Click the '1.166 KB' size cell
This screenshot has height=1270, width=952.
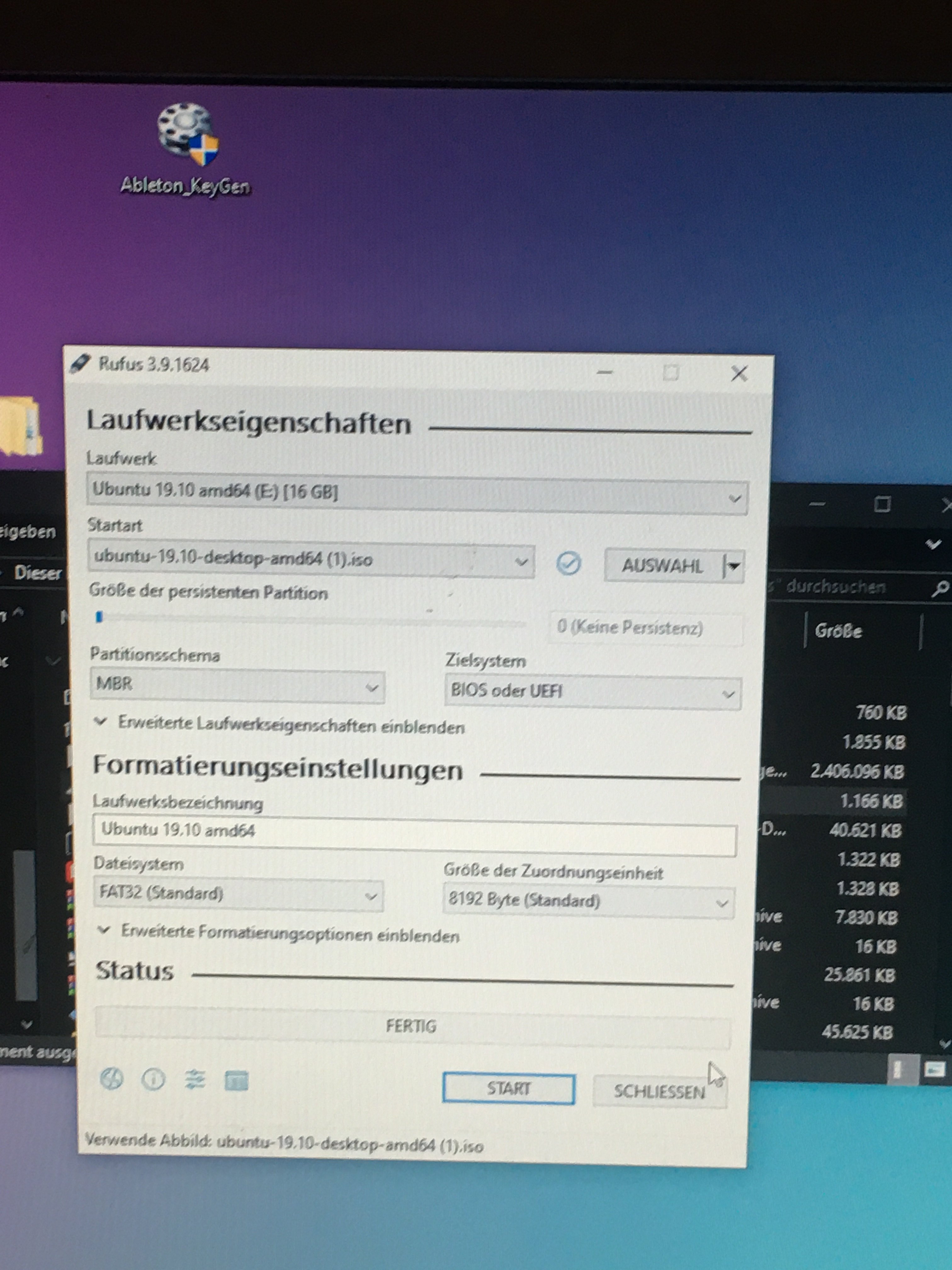click(x=871, y=801)
